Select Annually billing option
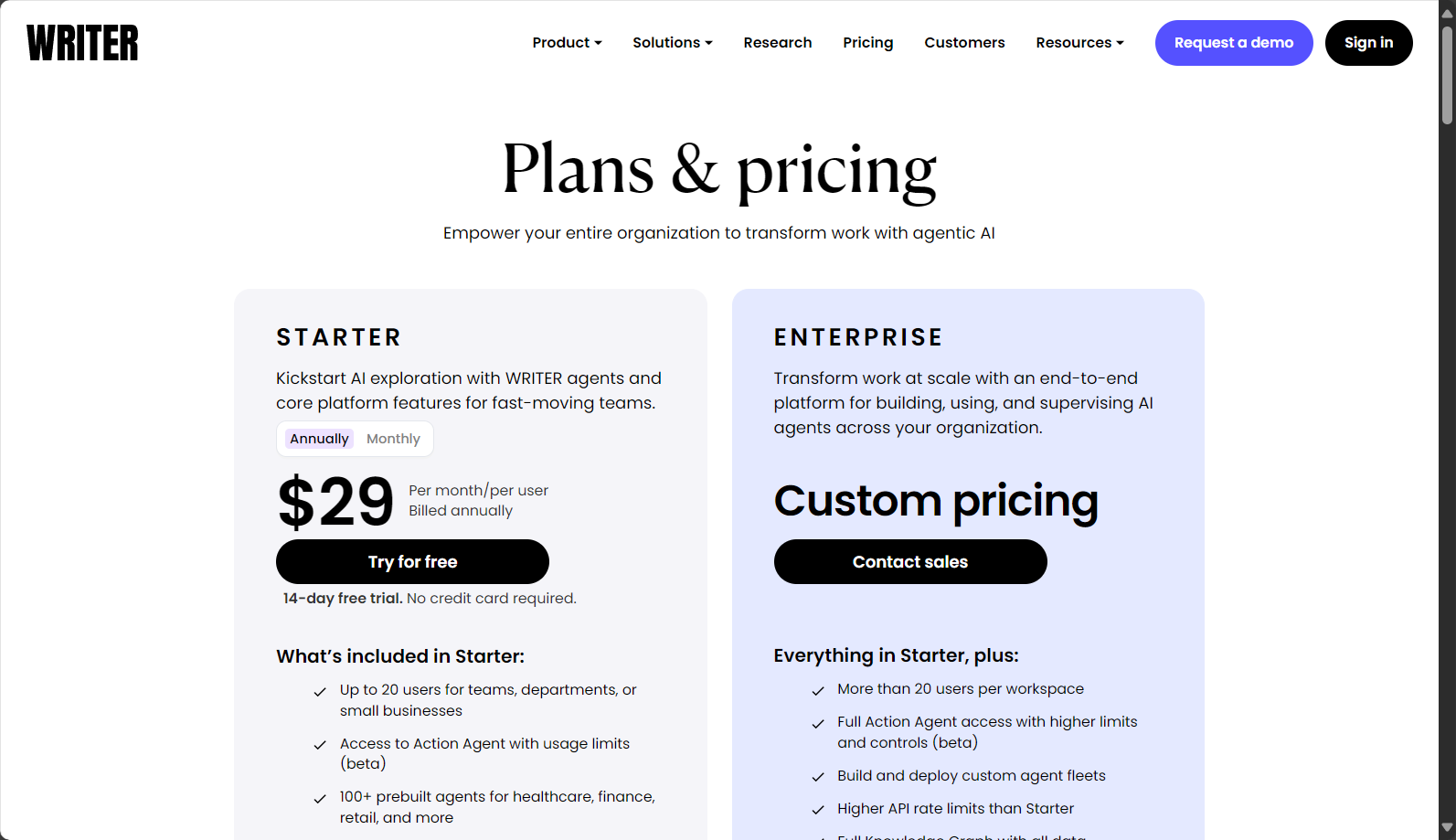Image resolution: width=1456 pixels, height=840 pixels. (319, 439)
